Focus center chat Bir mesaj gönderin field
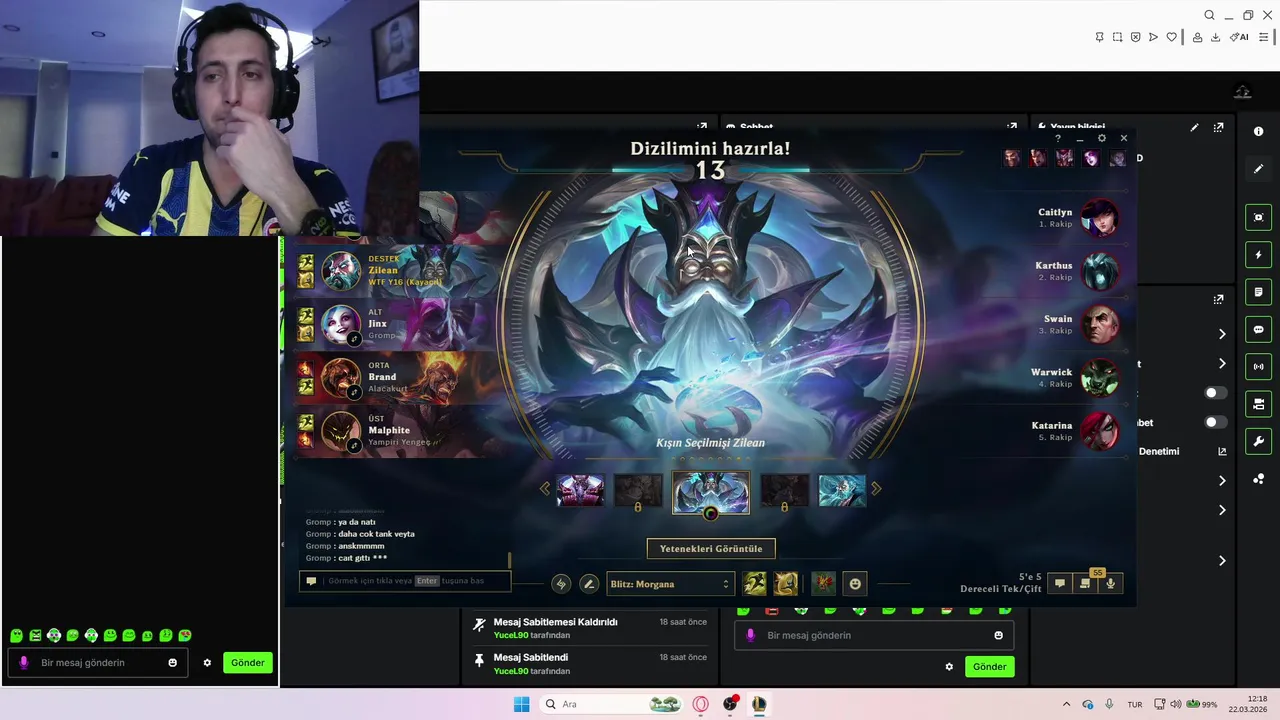1280x720 pixels. click(875, 635)
